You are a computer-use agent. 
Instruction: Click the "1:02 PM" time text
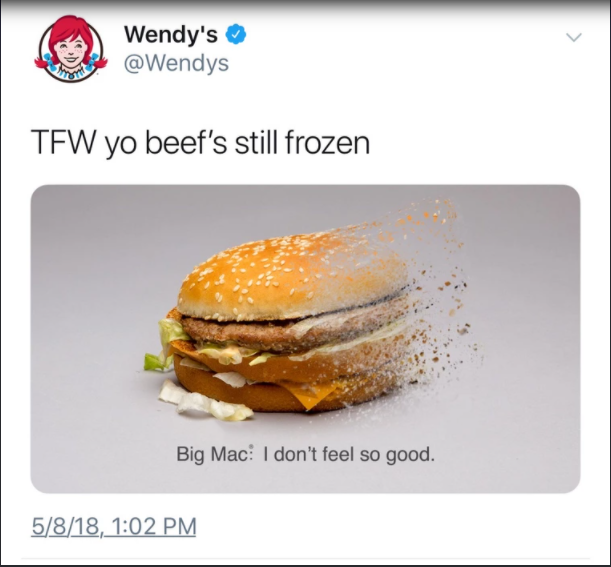[154, 526]
